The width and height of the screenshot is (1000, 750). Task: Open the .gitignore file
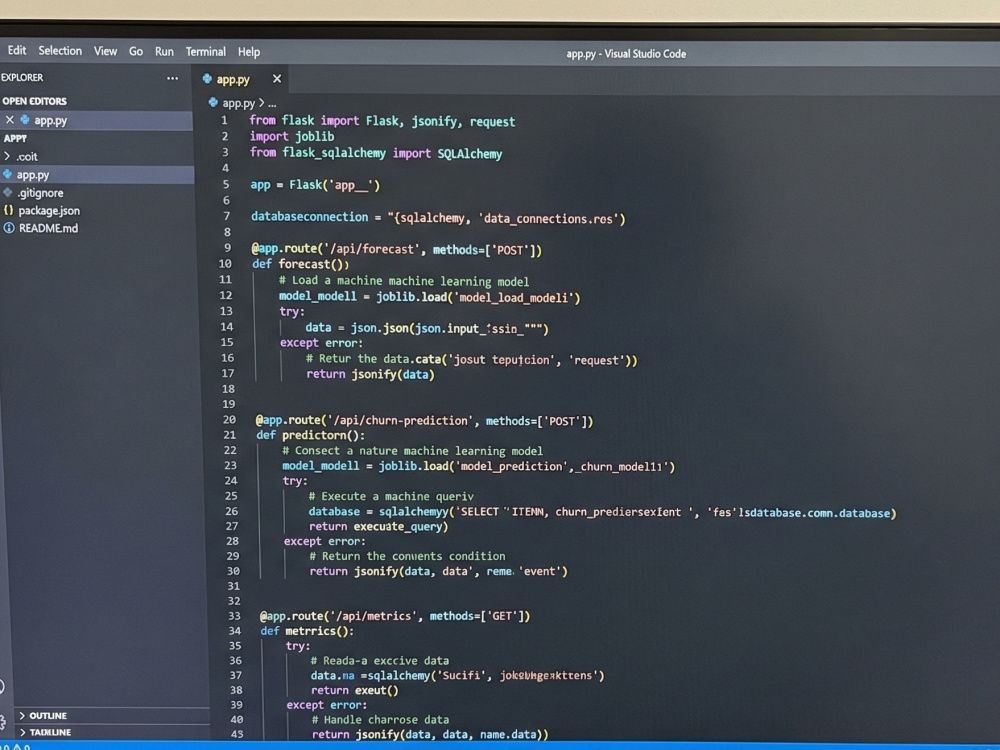point(40,193)
